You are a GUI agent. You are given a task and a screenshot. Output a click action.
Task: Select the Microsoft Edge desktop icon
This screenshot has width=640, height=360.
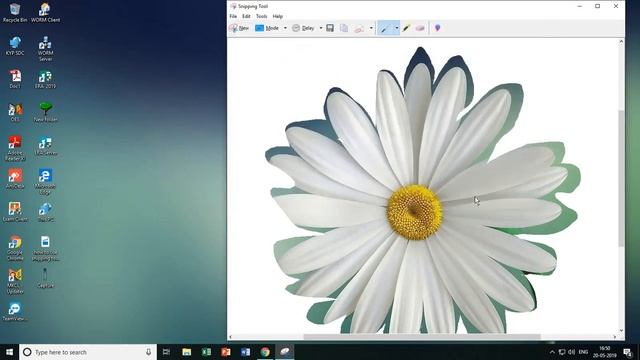pos(45,182)
